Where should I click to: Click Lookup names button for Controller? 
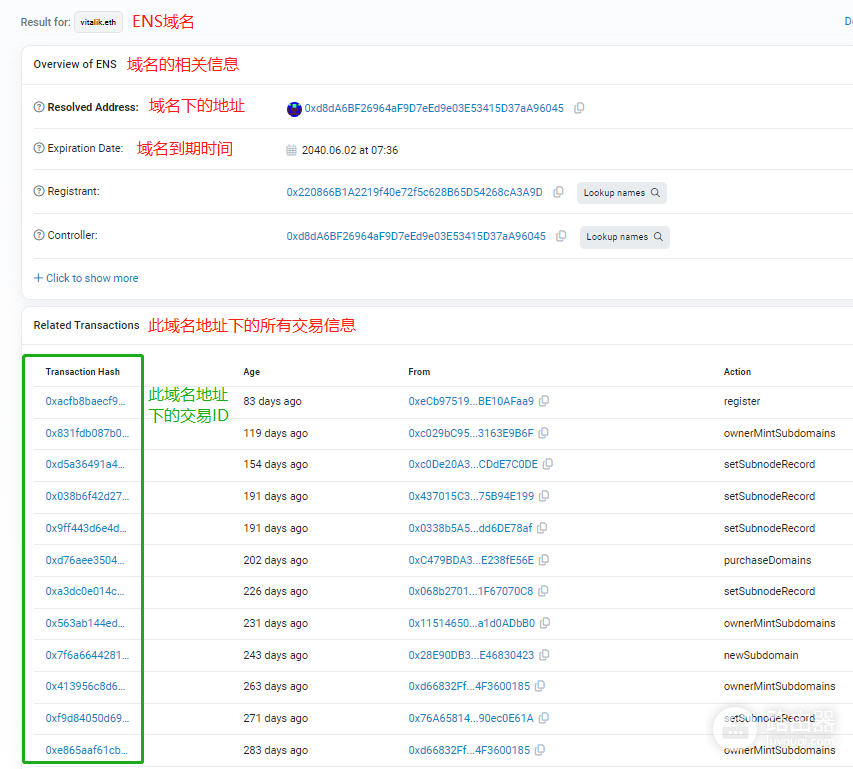coord(625,237)
